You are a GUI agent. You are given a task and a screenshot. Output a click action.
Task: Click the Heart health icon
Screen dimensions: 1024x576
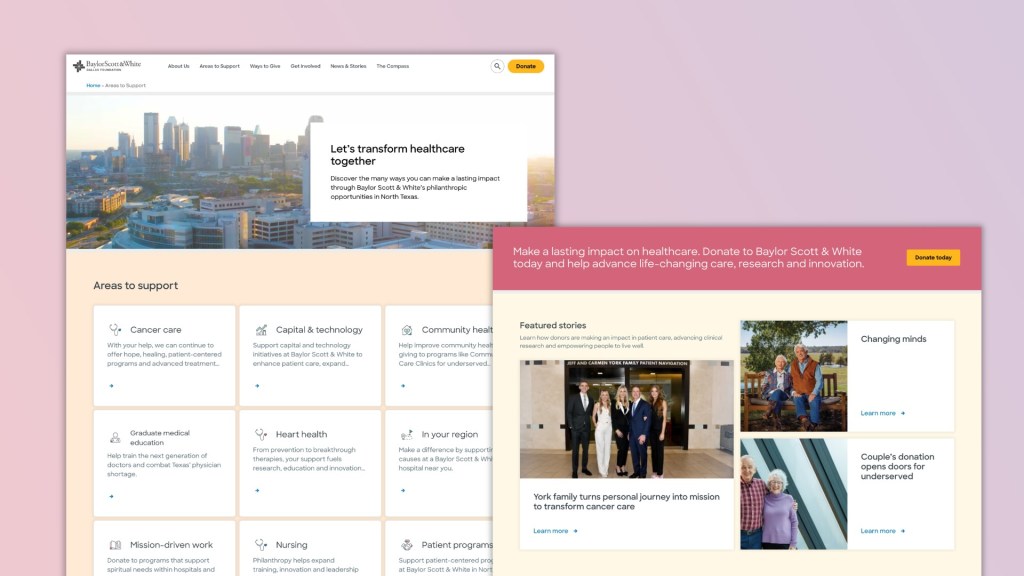[x=261, y=434]
